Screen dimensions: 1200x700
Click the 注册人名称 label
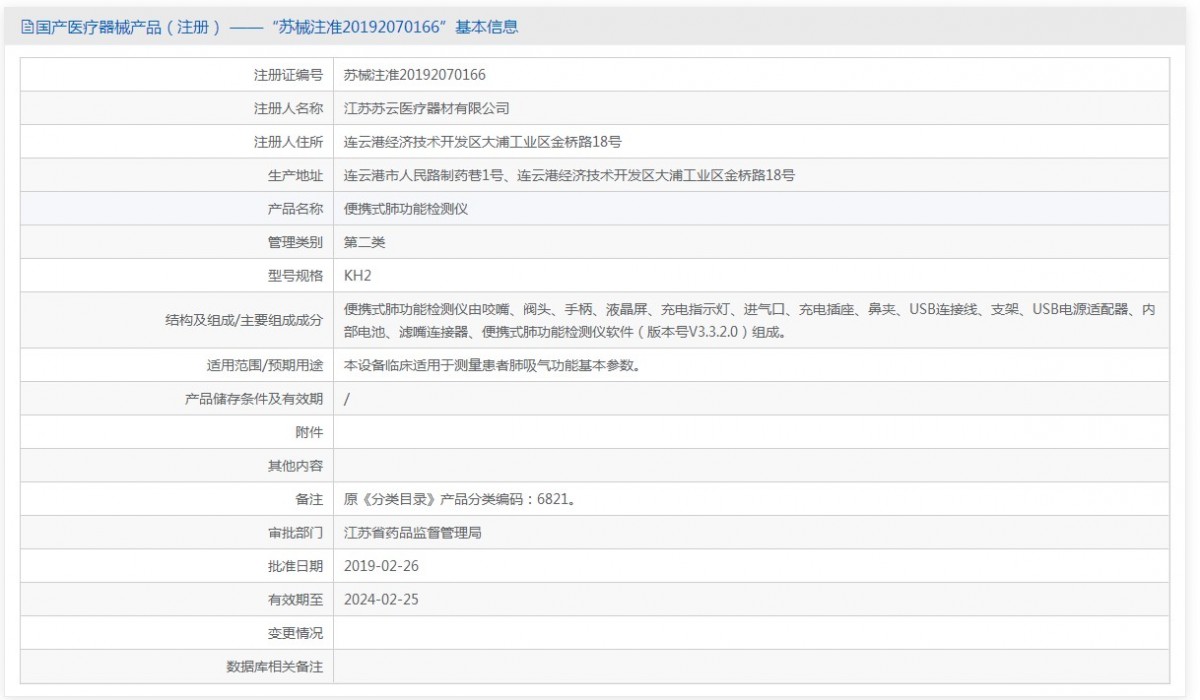288,108
